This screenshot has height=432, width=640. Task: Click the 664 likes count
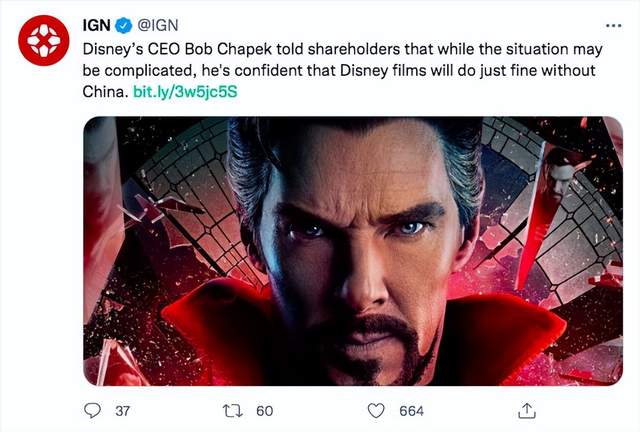click(x=411, y=411)
